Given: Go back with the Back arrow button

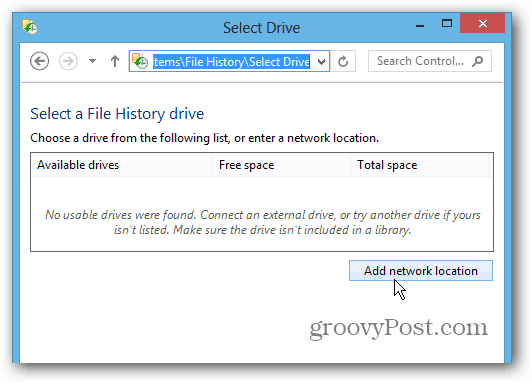Looking at the screenshot, I should click(39, 61).
